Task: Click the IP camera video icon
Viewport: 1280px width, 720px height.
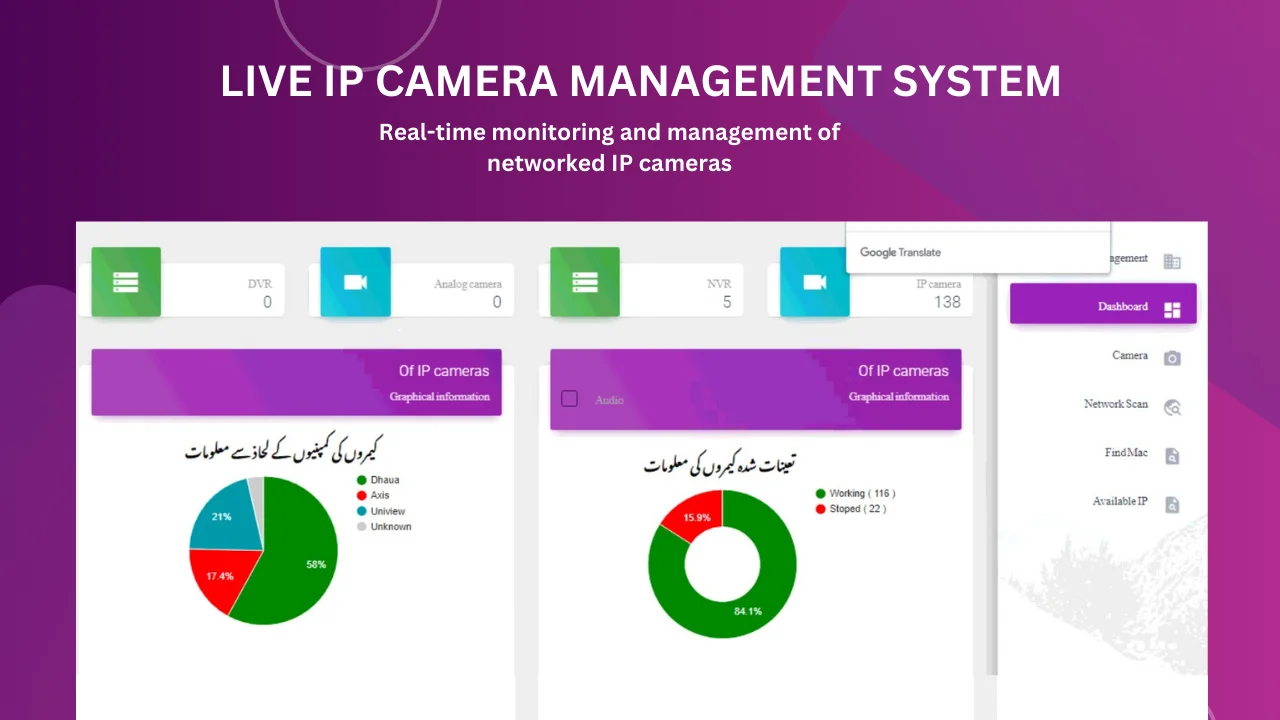Action: (814, 282)
